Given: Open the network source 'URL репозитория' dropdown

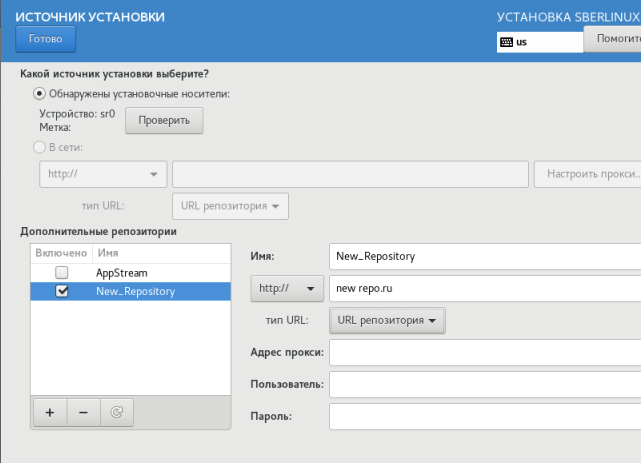Looking at the screenshot, I should pyautogui.click(x=230, y=205).
